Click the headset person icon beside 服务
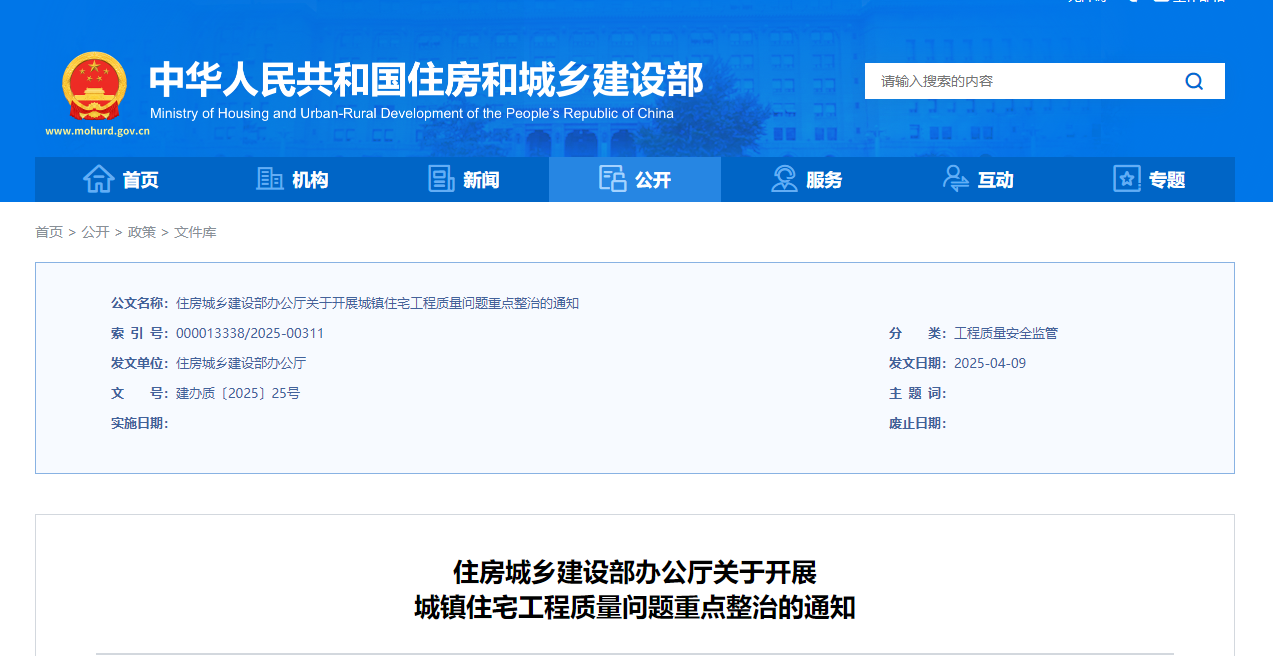This screenshot has height=656, width=1273. tap(784, 179)
